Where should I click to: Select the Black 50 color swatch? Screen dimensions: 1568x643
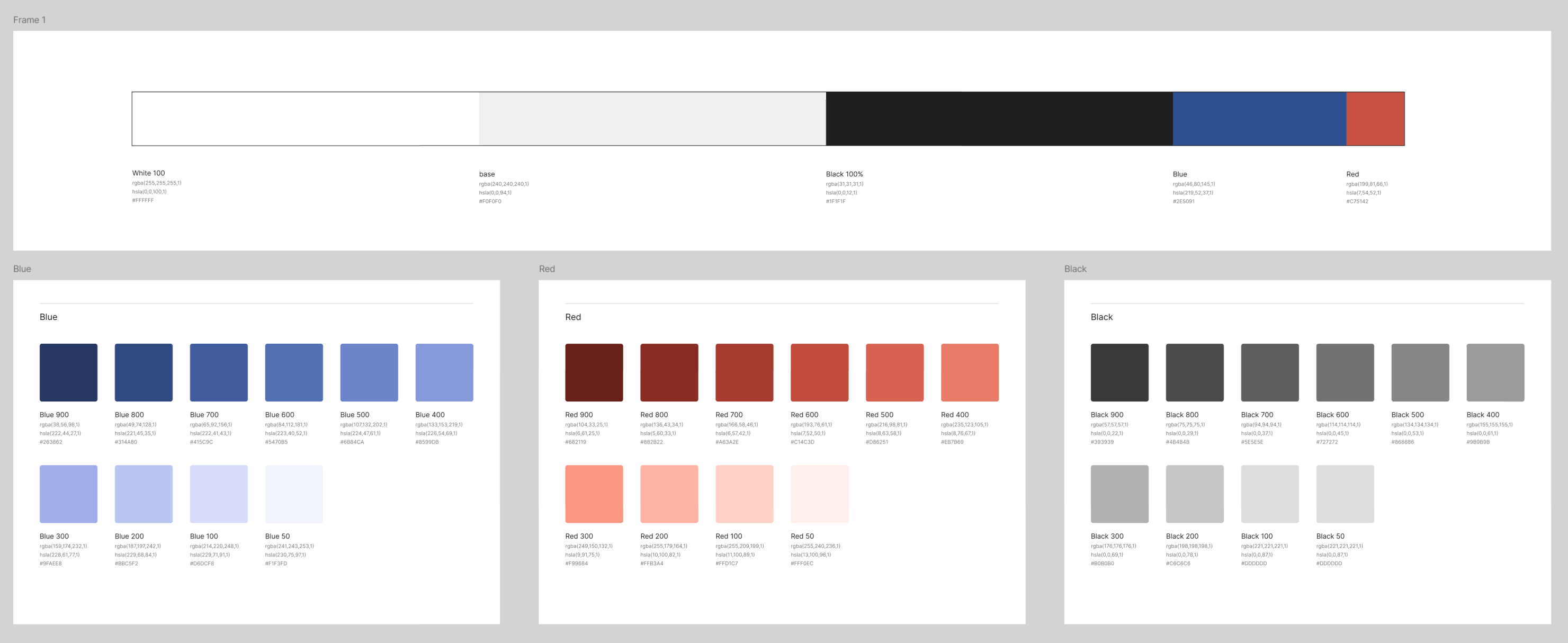(1345, 493)
